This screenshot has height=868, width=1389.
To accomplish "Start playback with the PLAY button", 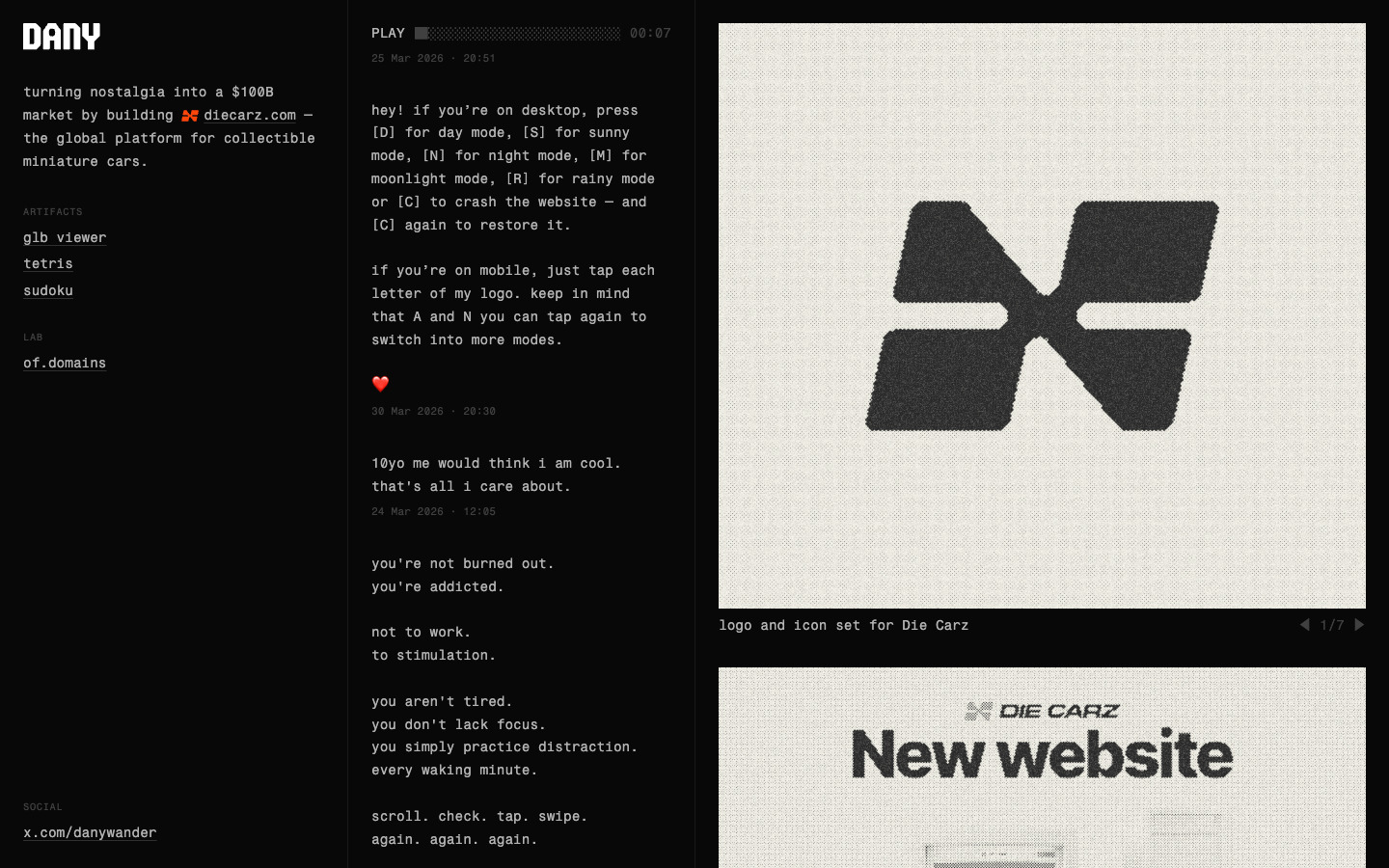I will (x=388, y=33).
